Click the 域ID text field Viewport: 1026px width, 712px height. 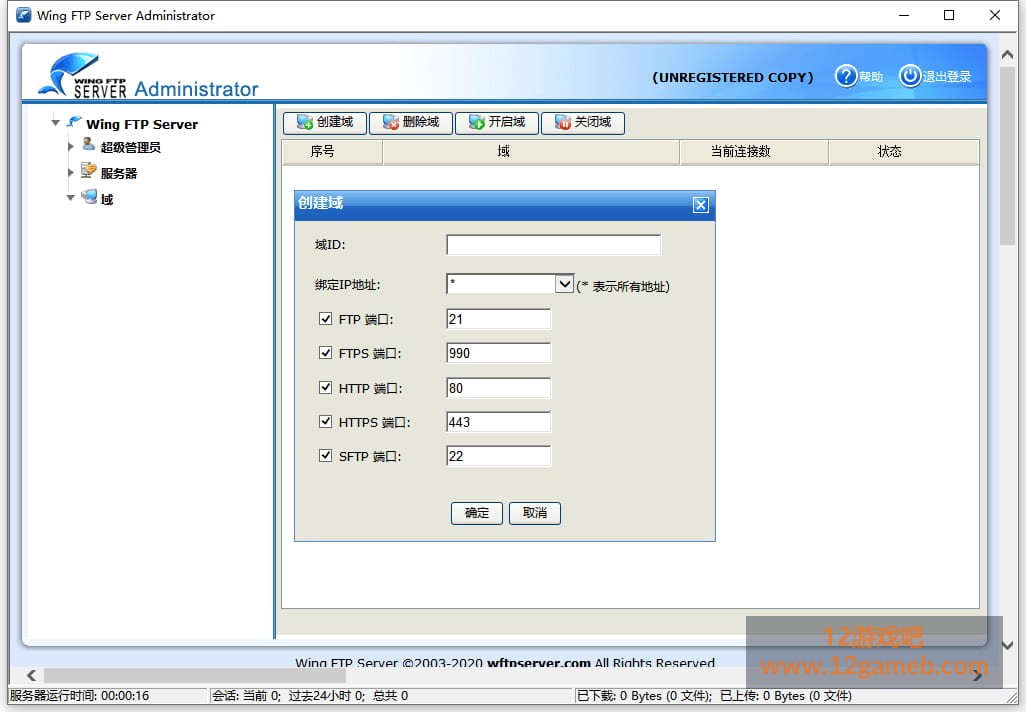coord(554,245)
